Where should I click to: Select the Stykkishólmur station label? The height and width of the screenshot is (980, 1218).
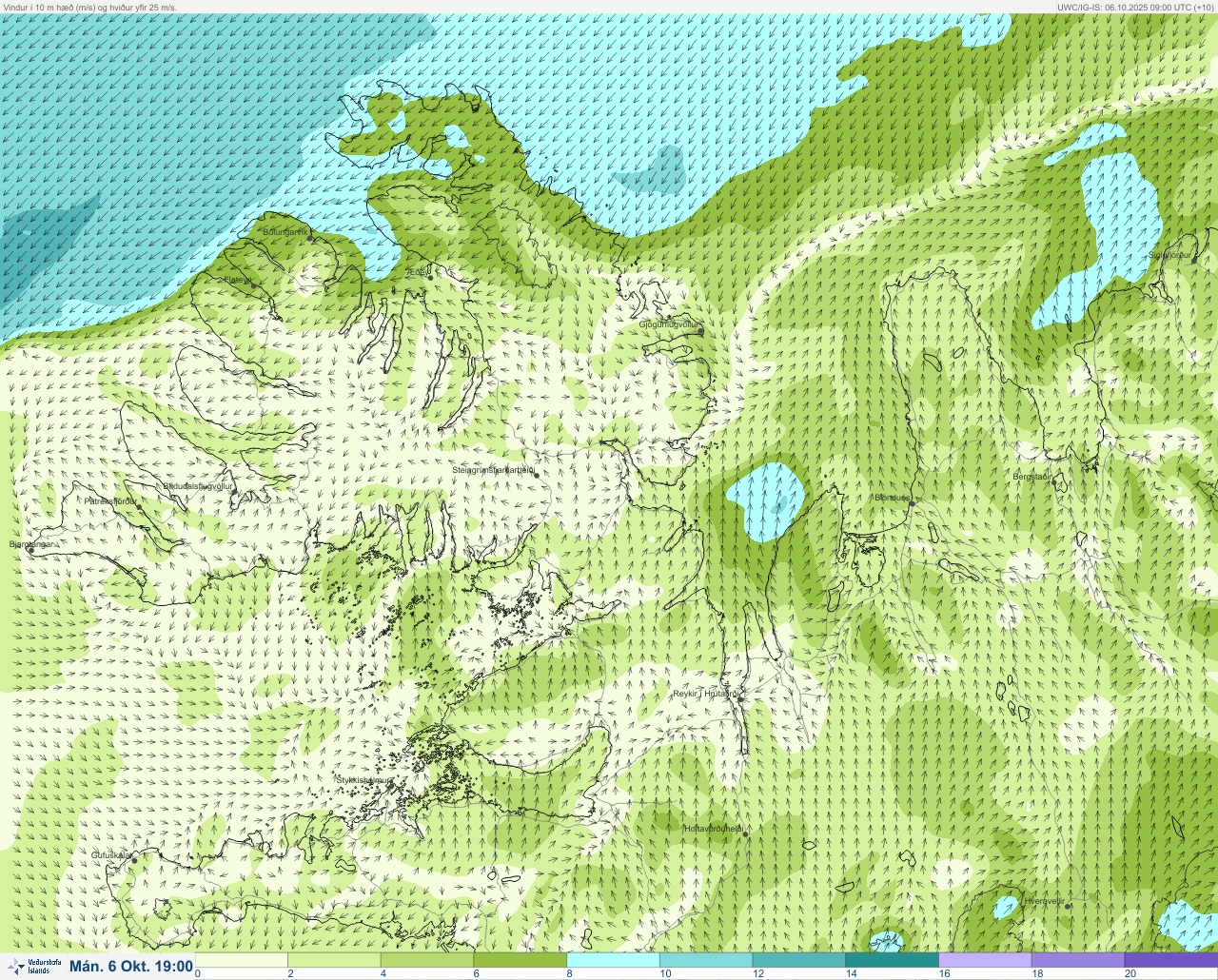tap(364, 780)
